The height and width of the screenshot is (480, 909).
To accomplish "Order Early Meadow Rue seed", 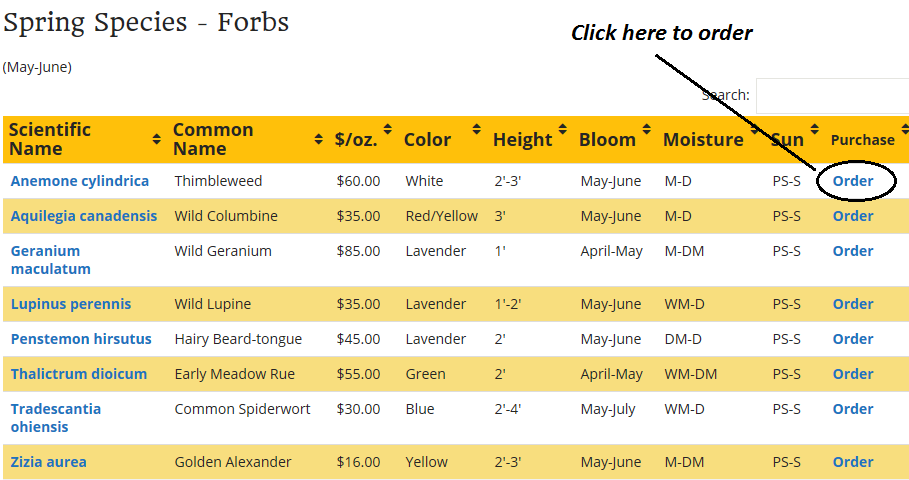I will pos(853,374).
